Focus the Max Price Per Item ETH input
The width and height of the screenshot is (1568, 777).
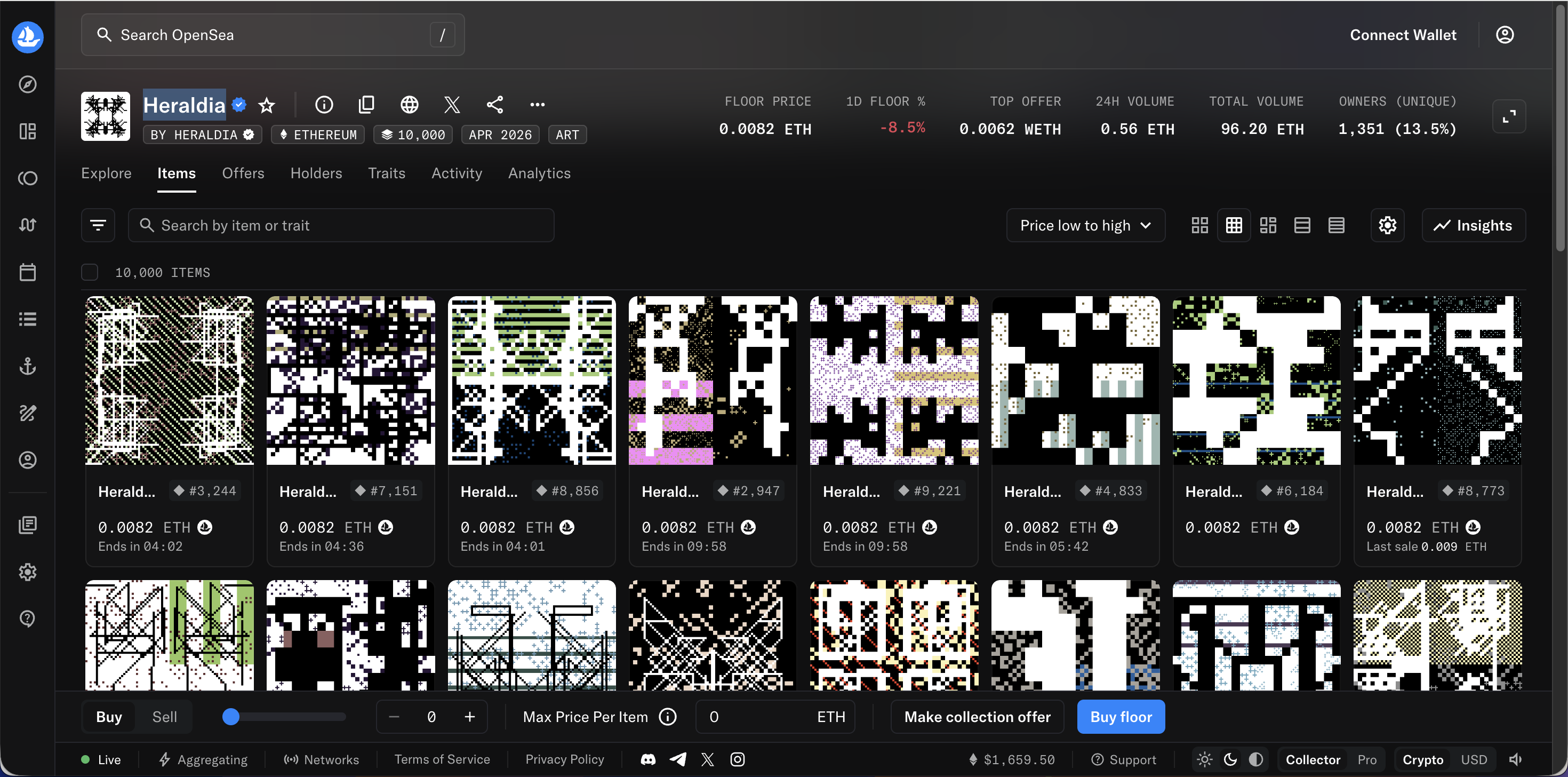(775, 717)
